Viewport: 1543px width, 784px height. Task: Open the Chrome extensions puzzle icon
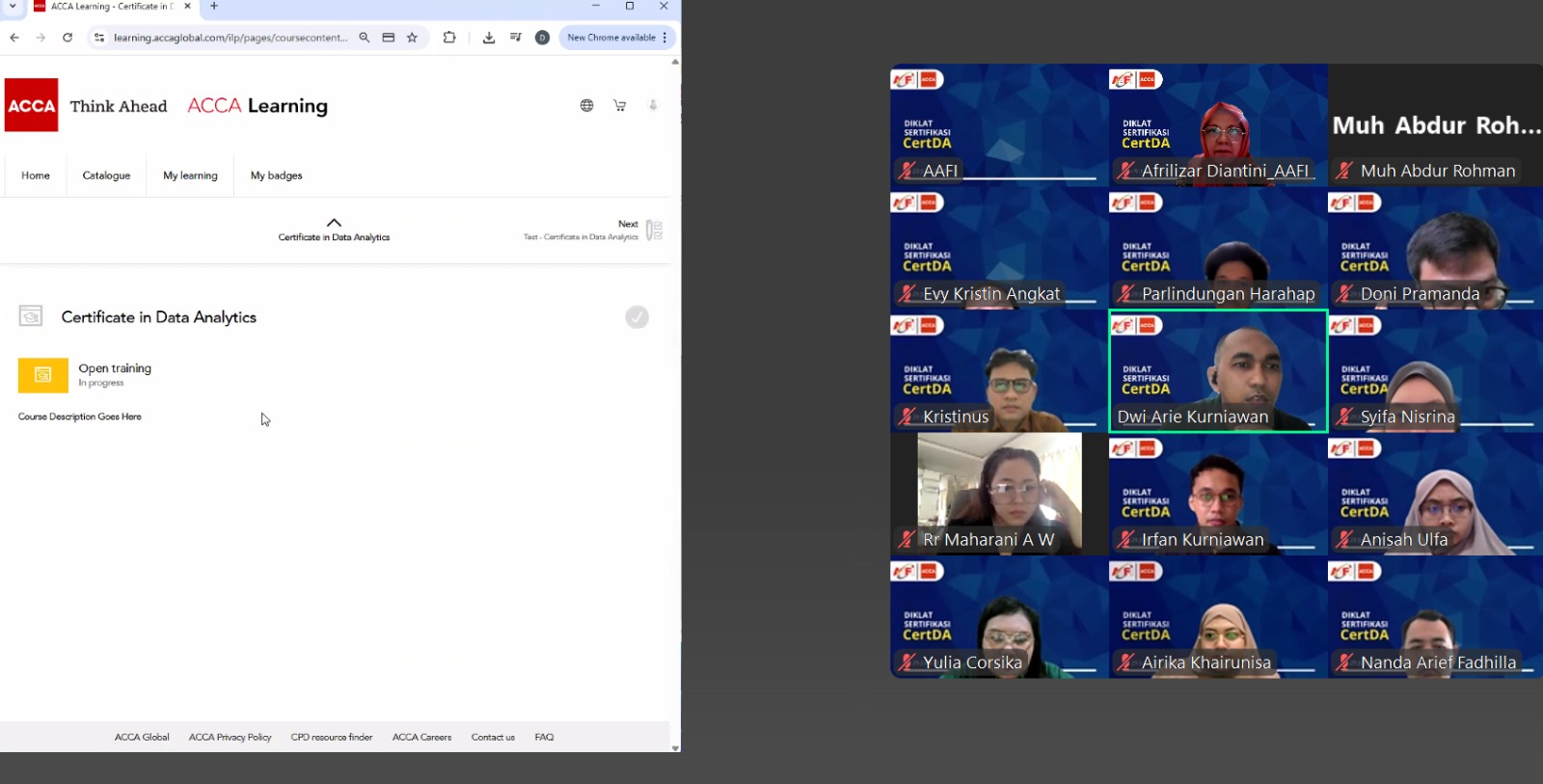point(449,38)
